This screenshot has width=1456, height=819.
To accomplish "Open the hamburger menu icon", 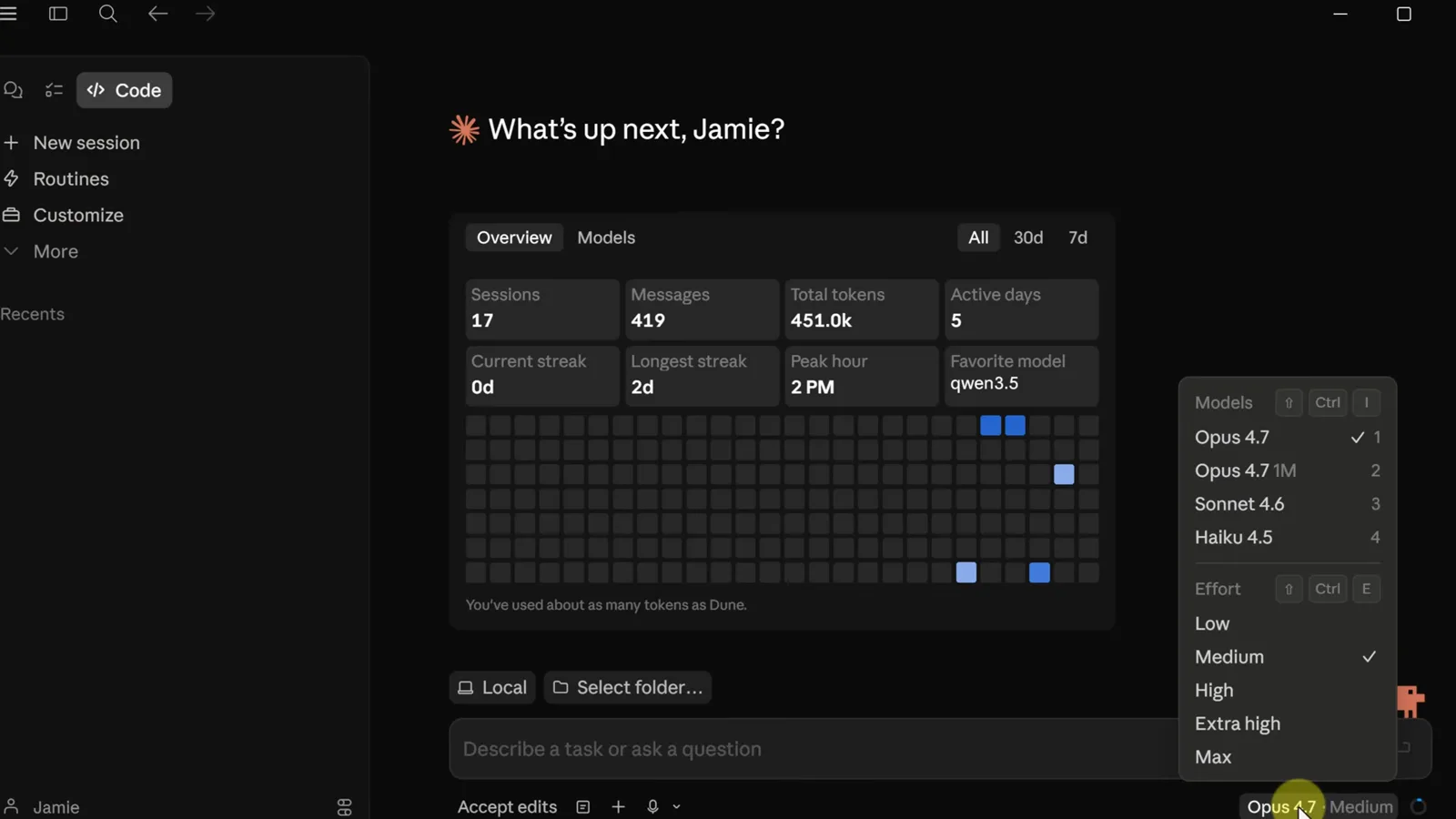I will tap(9, 14).
